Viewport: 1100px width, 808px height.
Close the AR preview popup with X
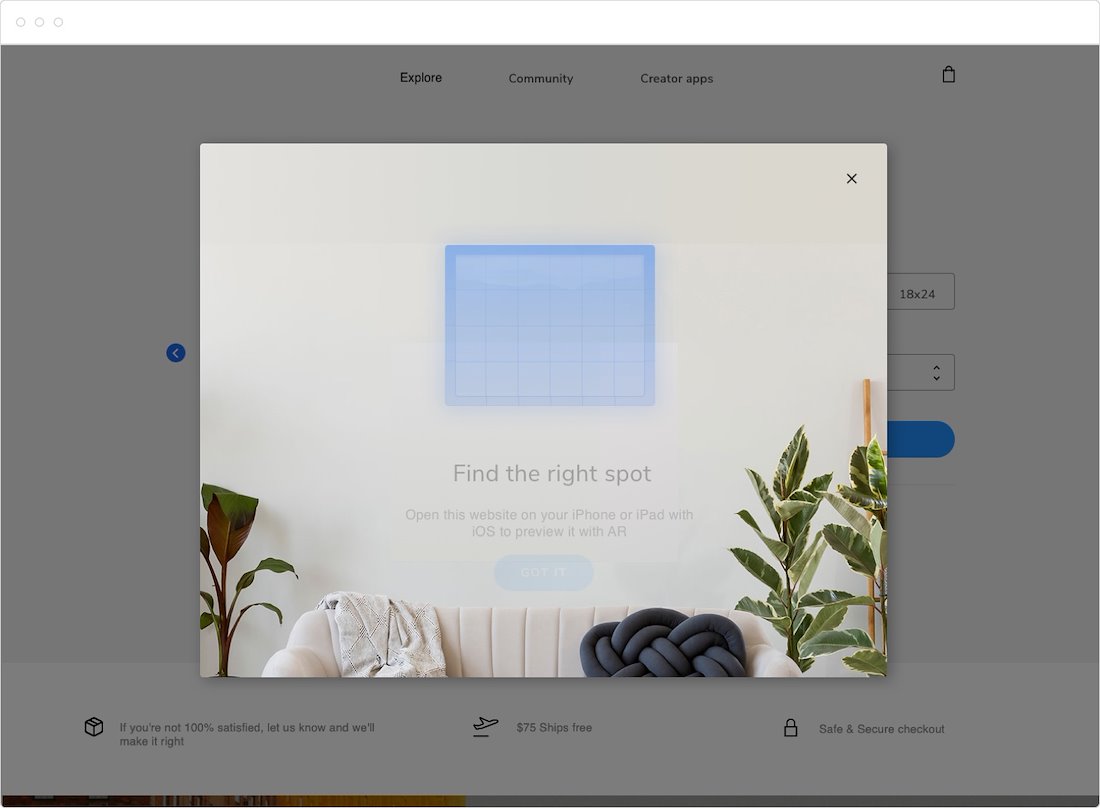[x=851, y=179]
